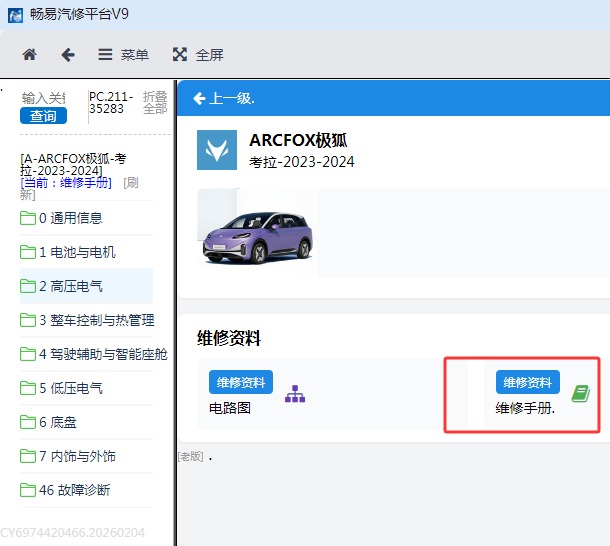Click folder icon beside 驾驶辅助与智能座舱
Screen dimensions: 610x546
28,354
